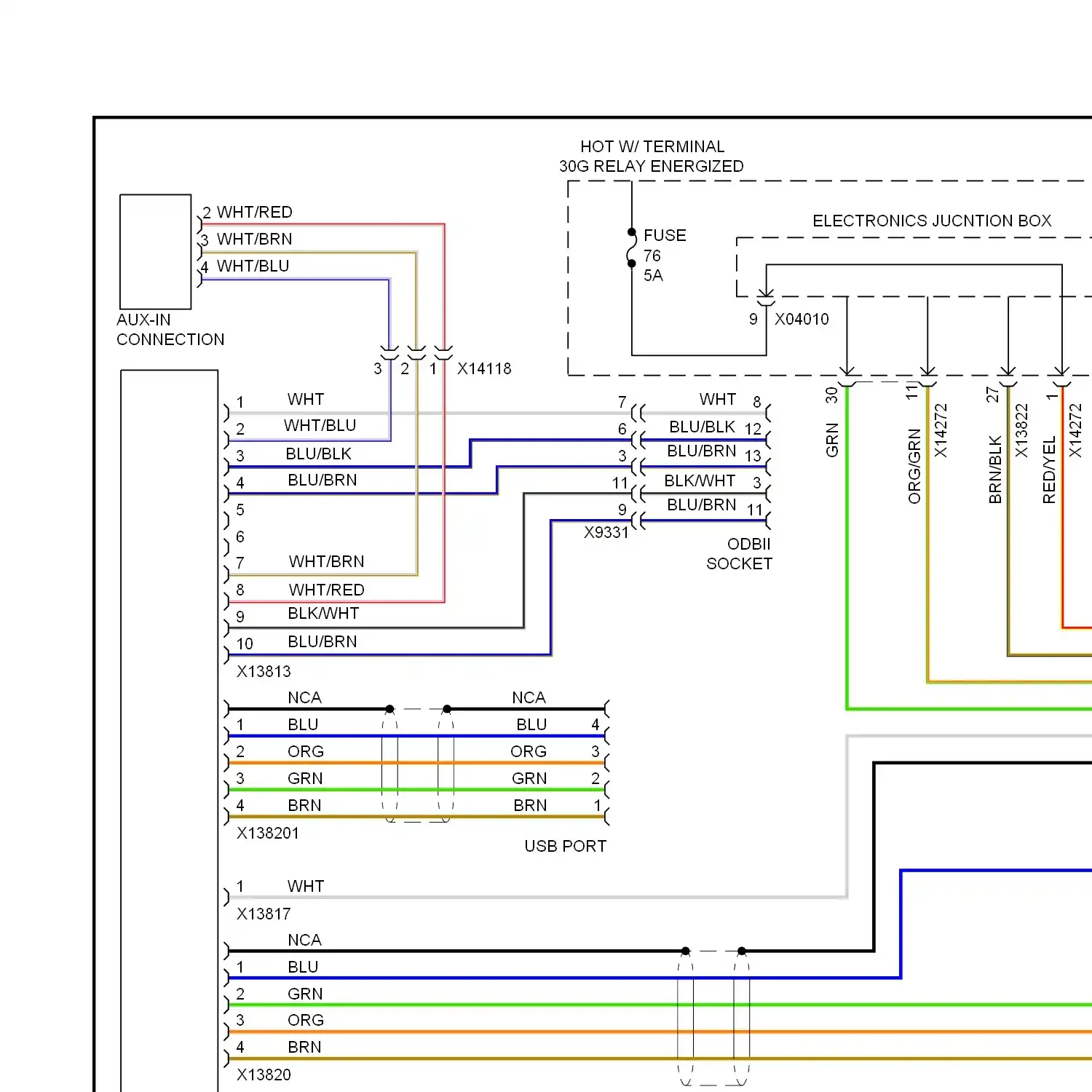Click BLK/WHT label on X13813 pin 9
Image resolution: width=1092 pixels, height=1092 pixels.
click(323, 613)
